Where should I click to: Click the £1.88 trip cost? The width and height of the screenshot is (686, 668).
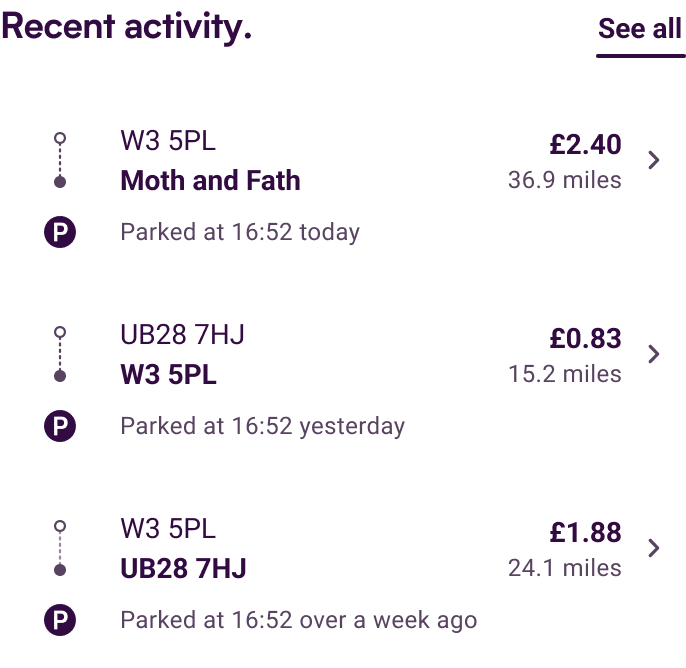(585, 533)
